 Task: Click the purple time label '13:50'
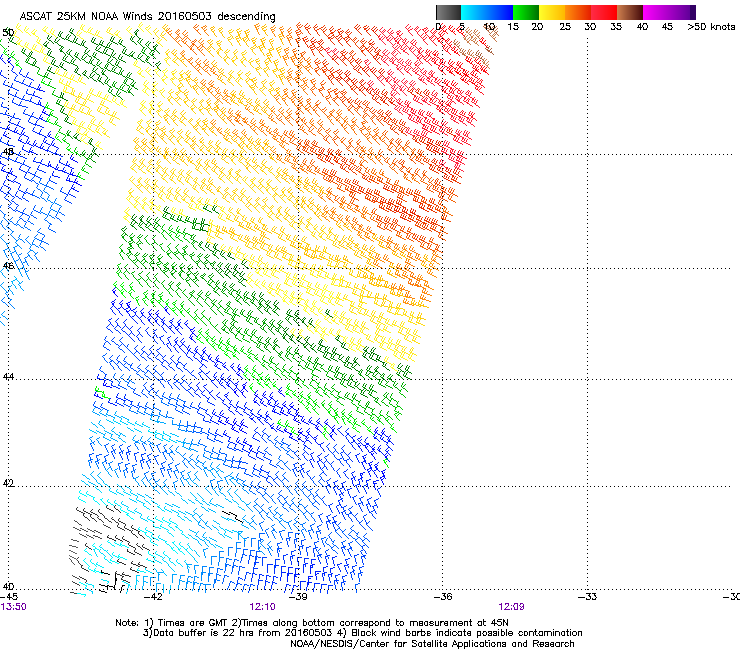coord(13,607)
